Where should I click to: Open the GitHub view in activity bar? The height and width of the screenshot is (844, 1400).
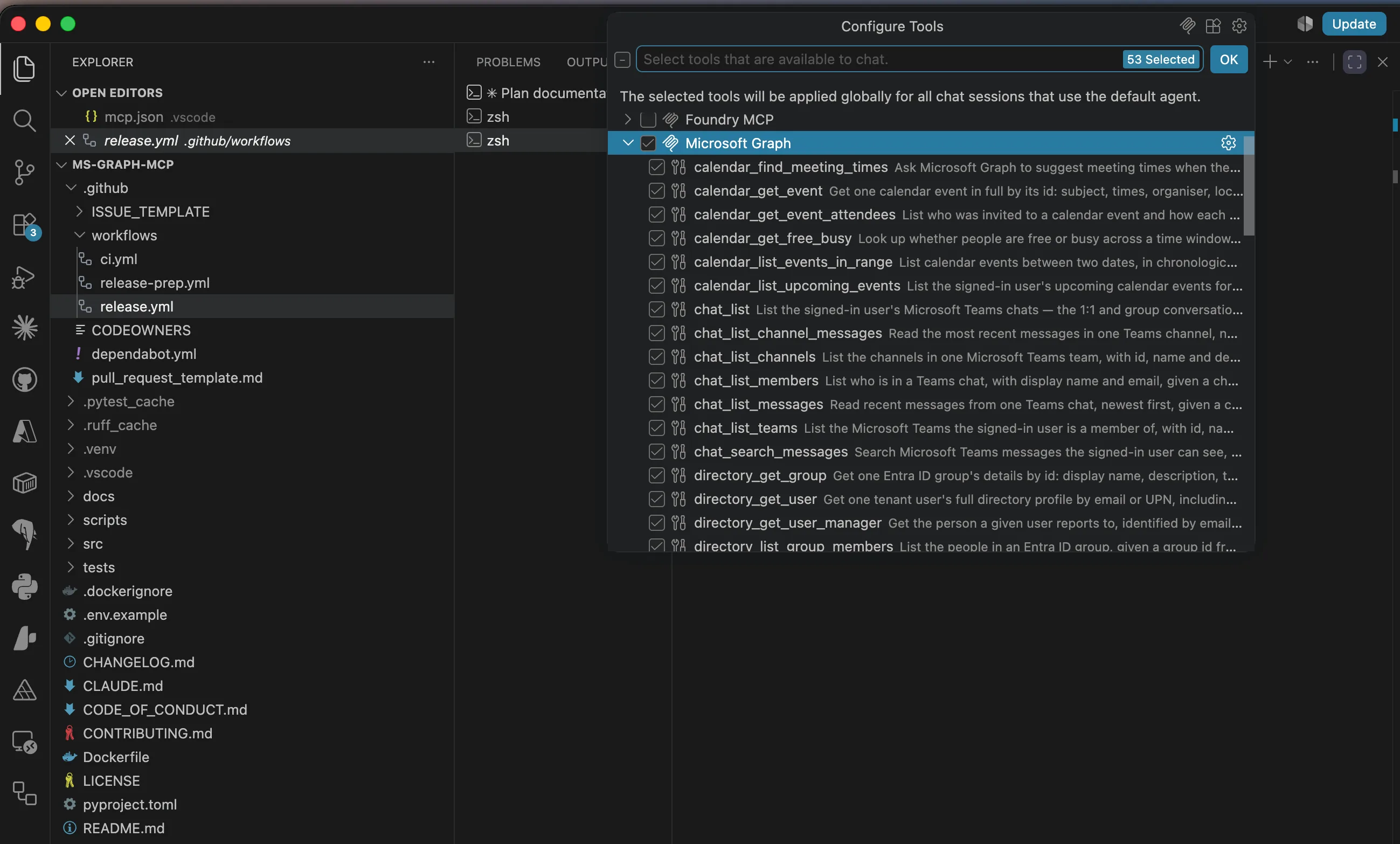(x=24, y=379)
